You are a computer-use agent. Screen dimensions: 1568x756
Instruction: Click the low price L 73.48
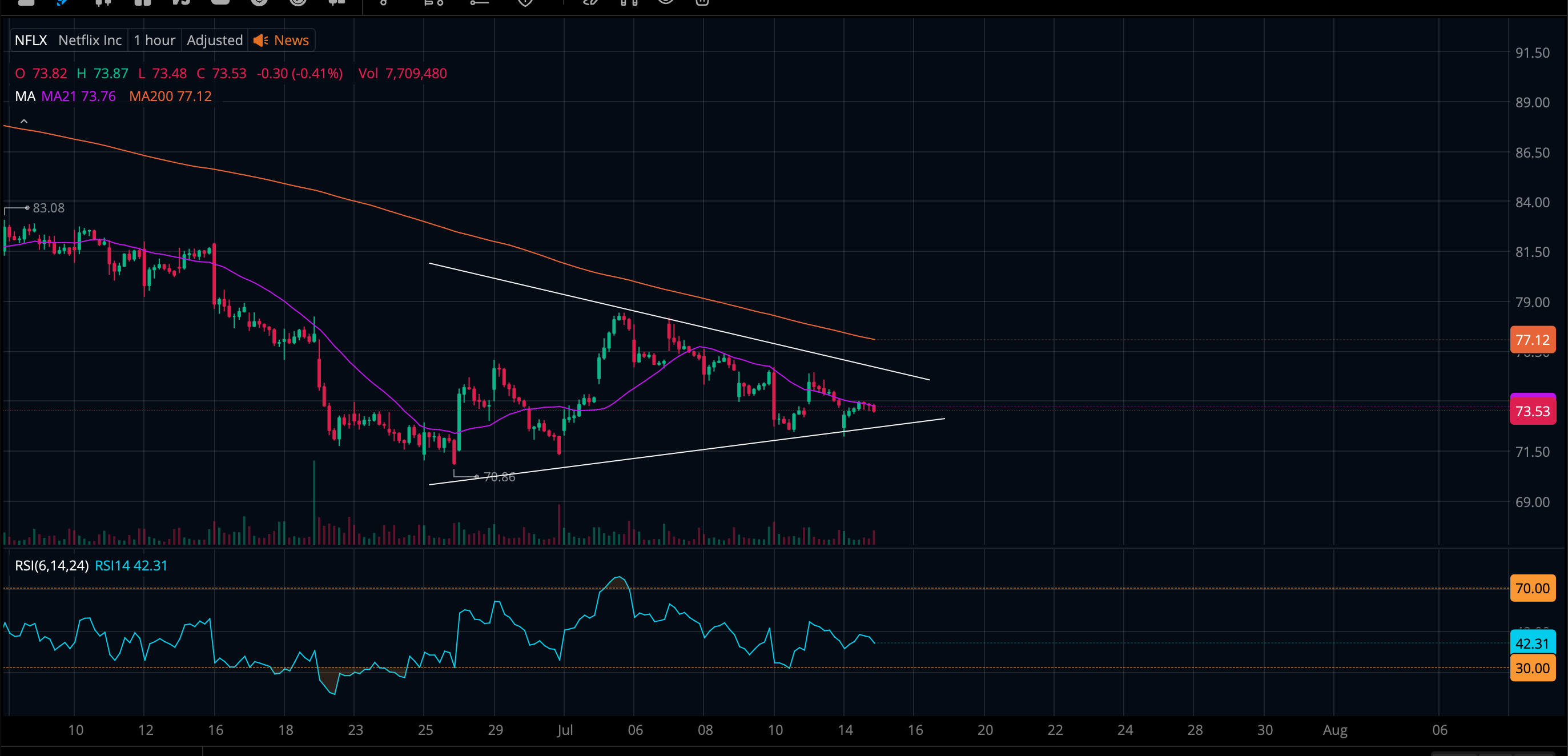pyautogui.click(x=163, y=74)
